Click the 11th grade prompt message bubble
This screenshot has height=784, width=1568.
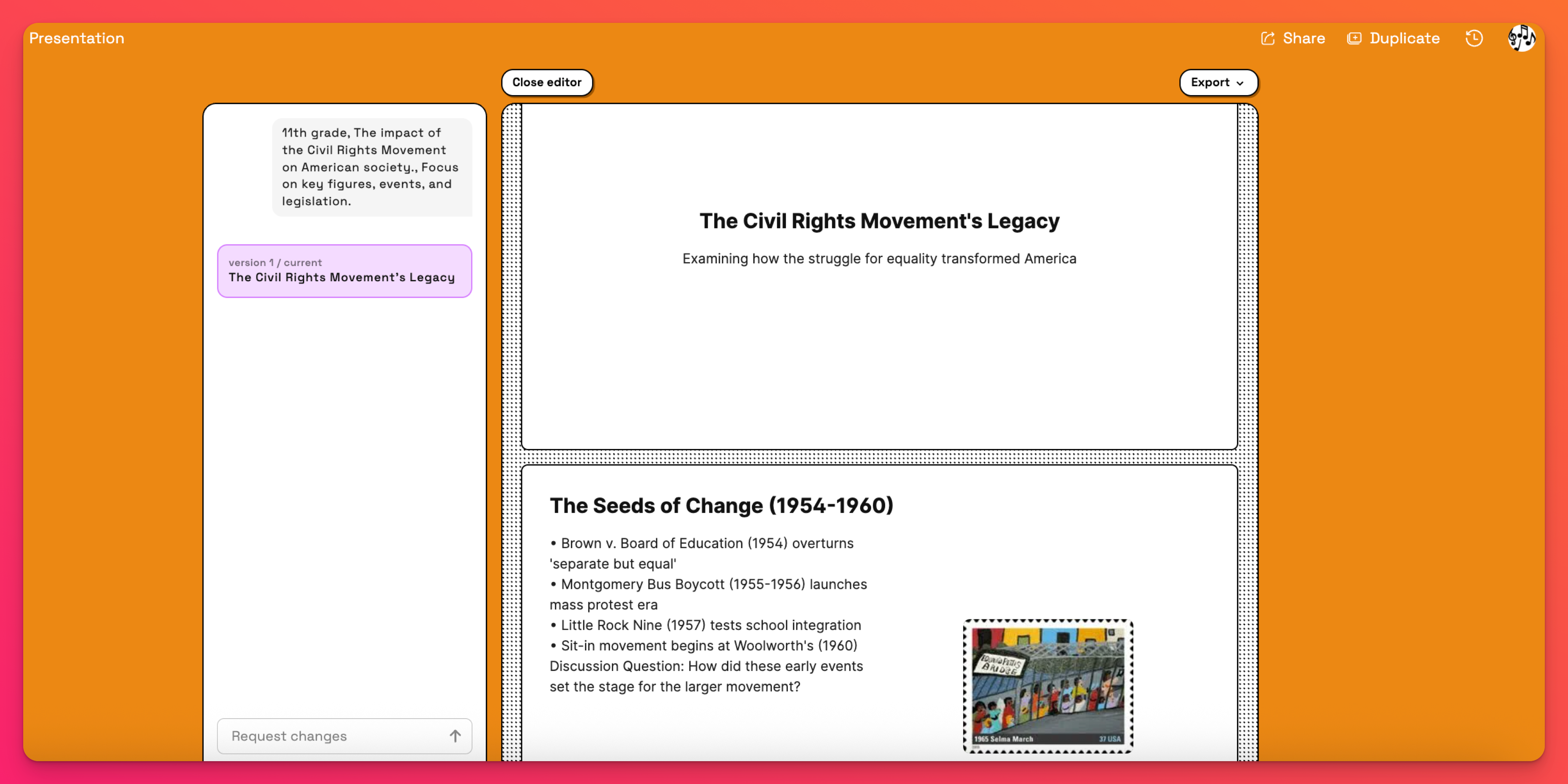371,167
